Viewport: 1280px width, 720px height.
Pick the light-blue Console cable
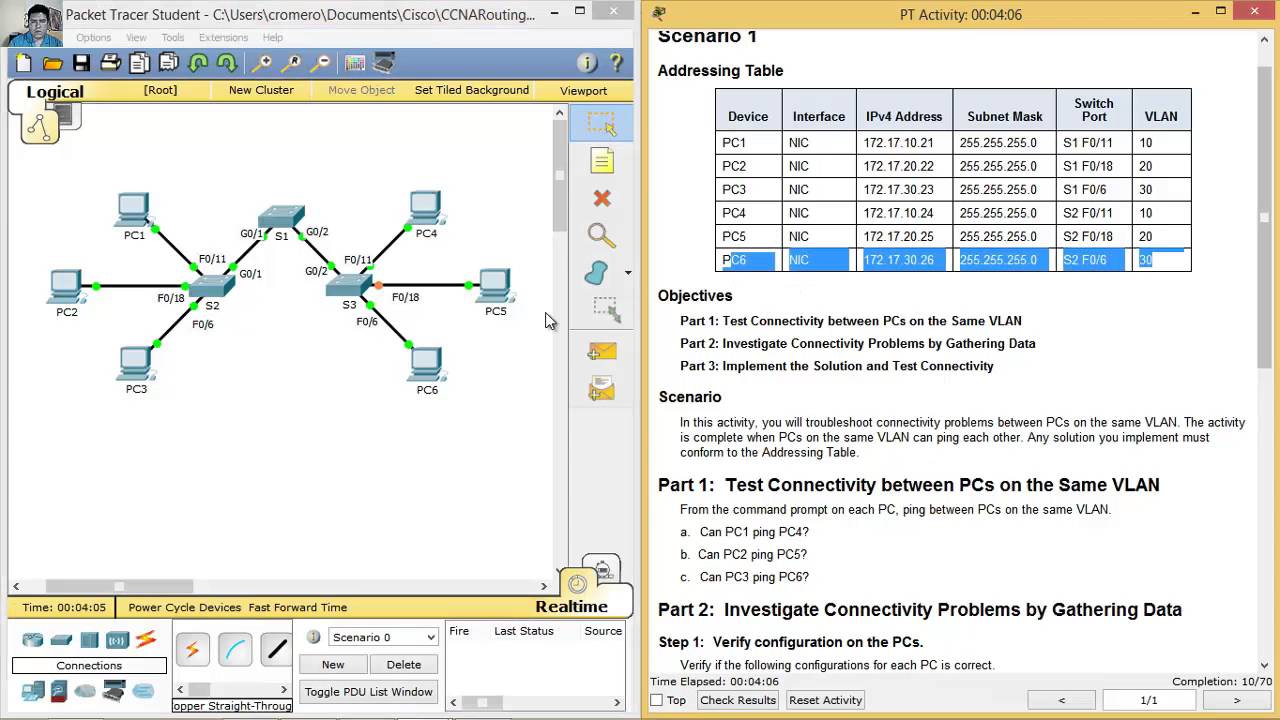[x=235, y=650]
